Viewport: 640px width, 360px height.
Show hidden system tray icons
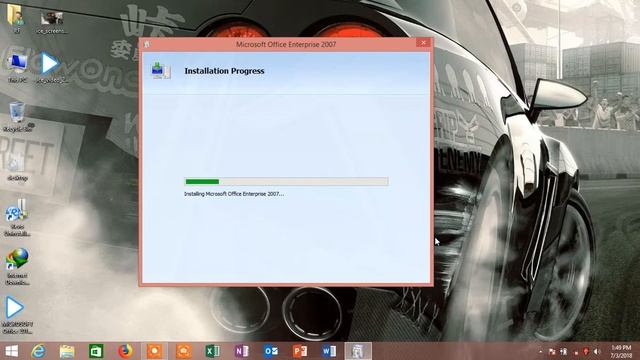click(x=541, y=351)
